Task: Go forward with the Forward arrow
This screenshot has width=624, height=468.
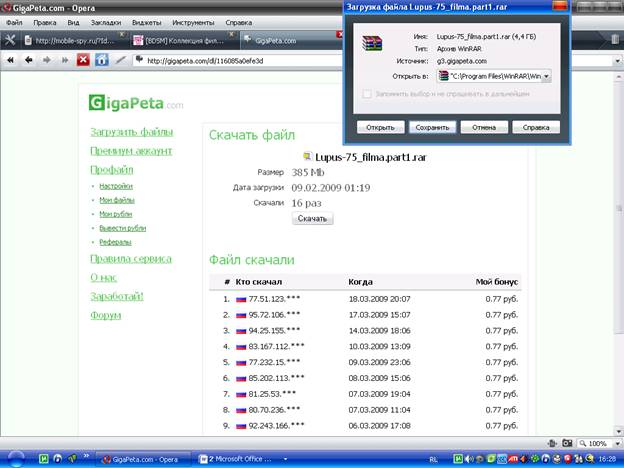Action: coord(47,60)
